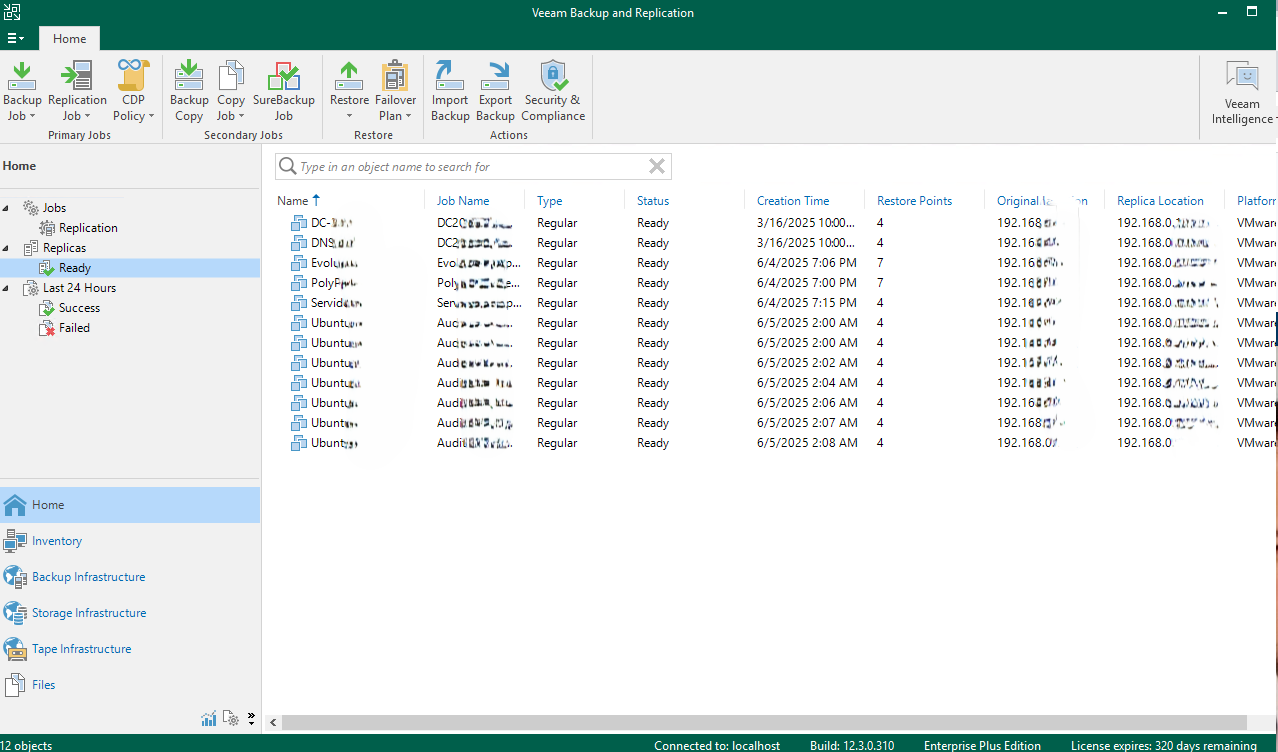Image resolution: width=1278 pixels, height=752 pixels.
Task: Collapse the Last 24 Hours node
Action: click(x=8, y=288)
